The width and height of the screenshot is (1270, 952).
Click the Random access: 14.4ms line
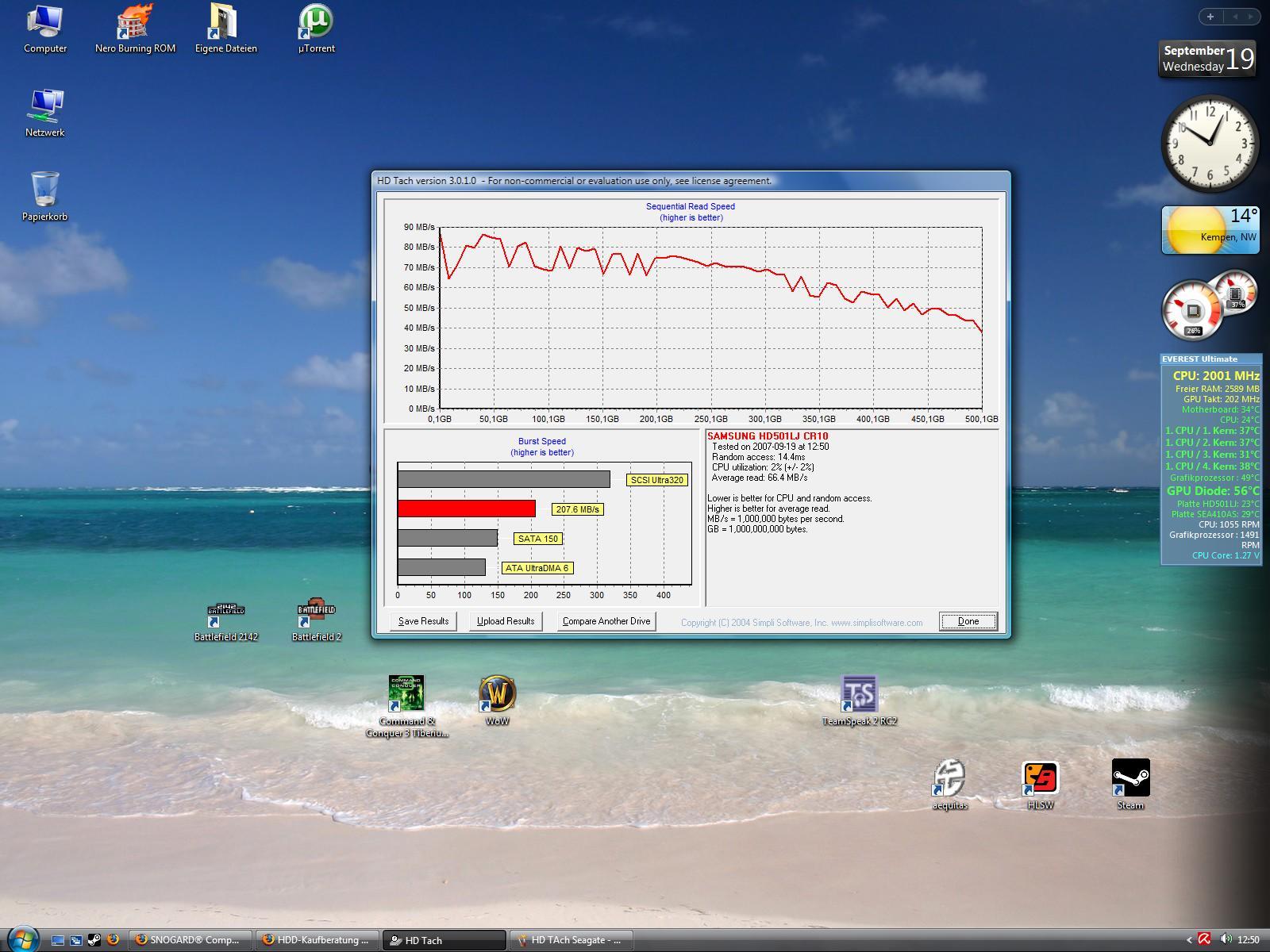(x=758, y=457)
